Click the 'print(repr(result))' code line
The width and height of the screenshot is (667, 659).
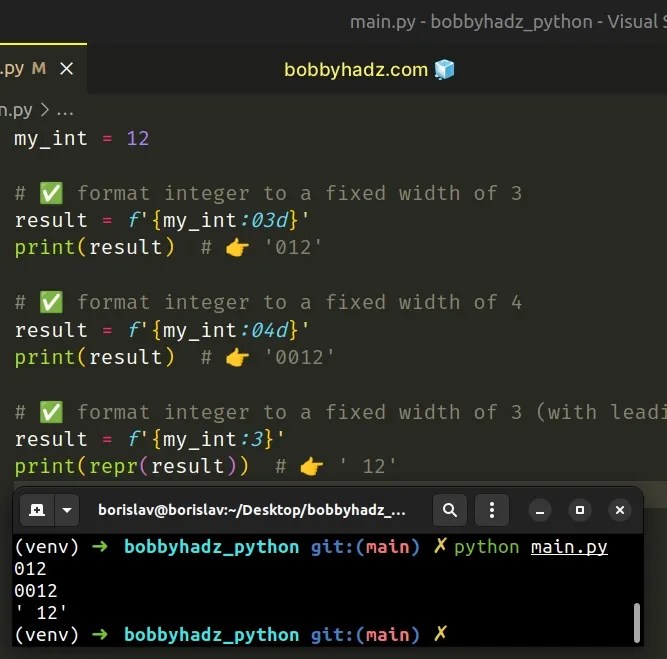[205, 466]
